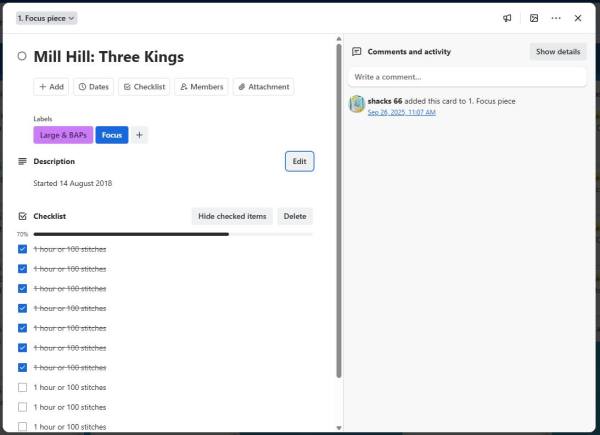Image resolution: width=600 pixels, height=435 pixels.
Task: Click the megaphone feedback icon in header
Action: click(x=507, y=18)
